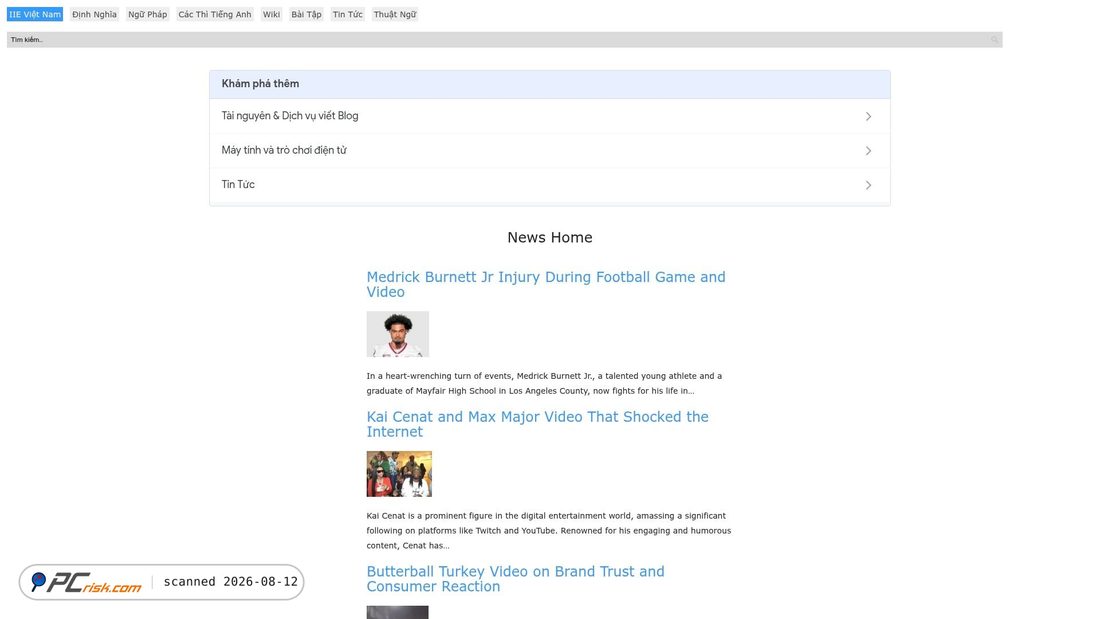Image resolution: width=1100 pixels, height=619 pixels.
Task: Click the News Home heading
Action: click(549, 237)
